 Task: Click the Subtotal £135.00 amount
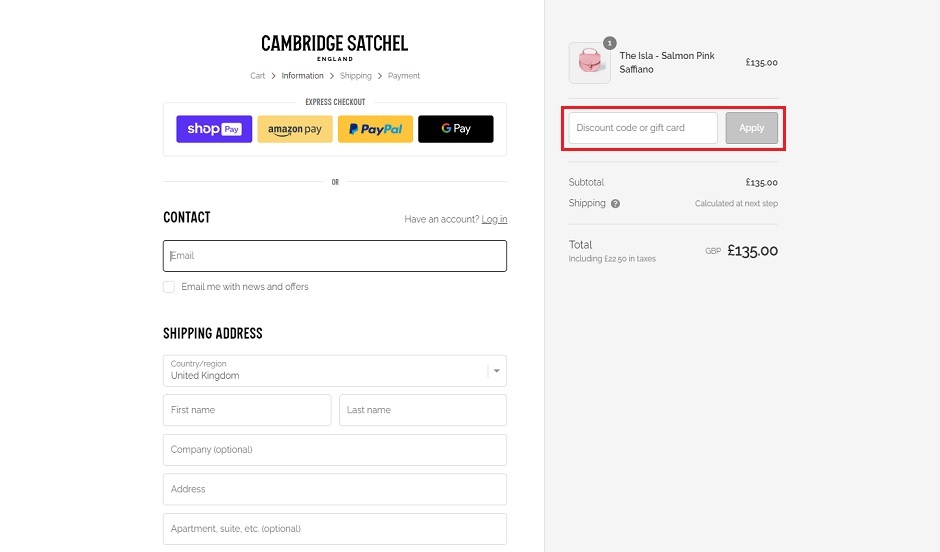pos(761,182)
